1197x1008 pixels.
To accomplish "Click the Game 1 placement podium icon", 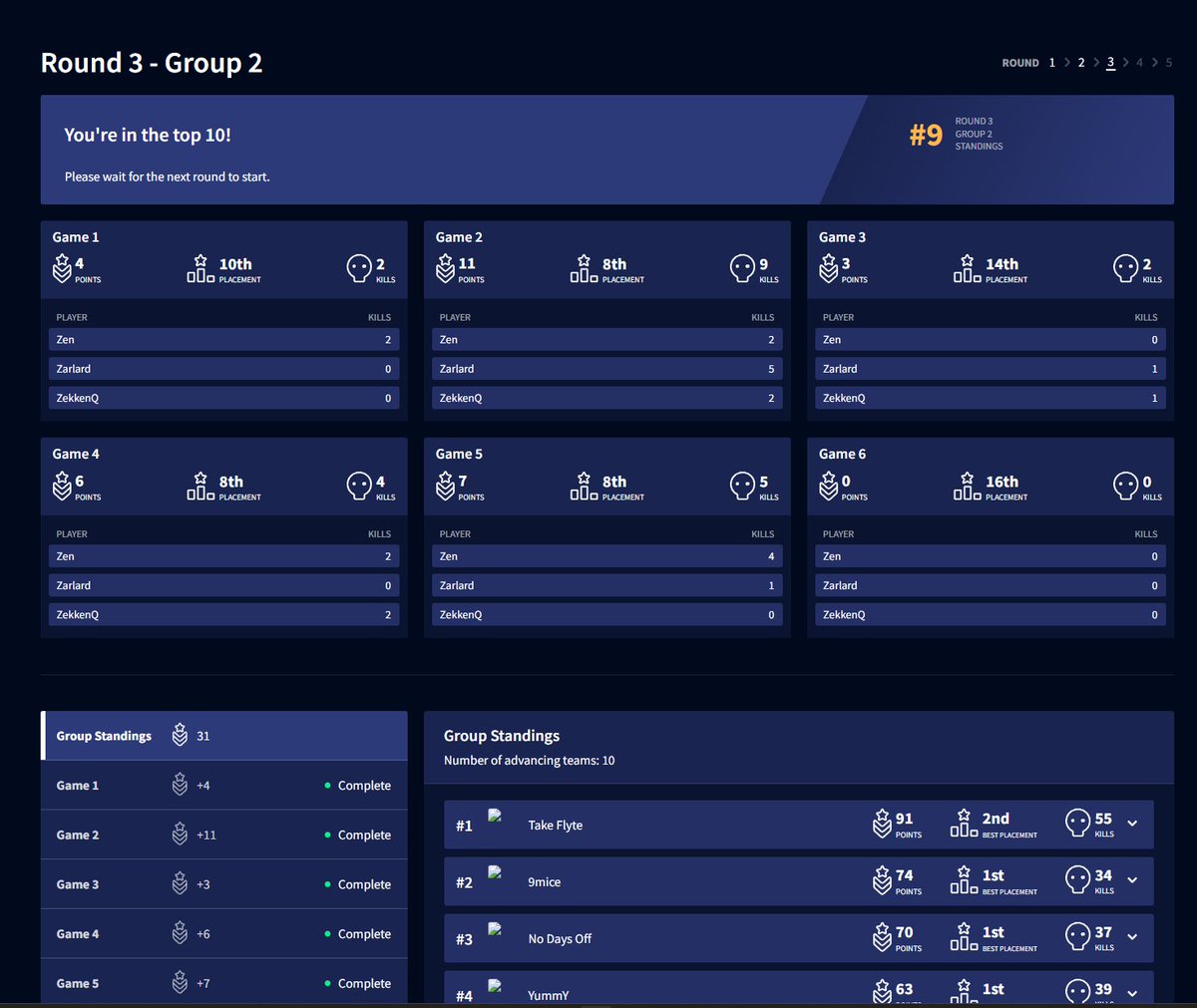I will coord(200,268).
